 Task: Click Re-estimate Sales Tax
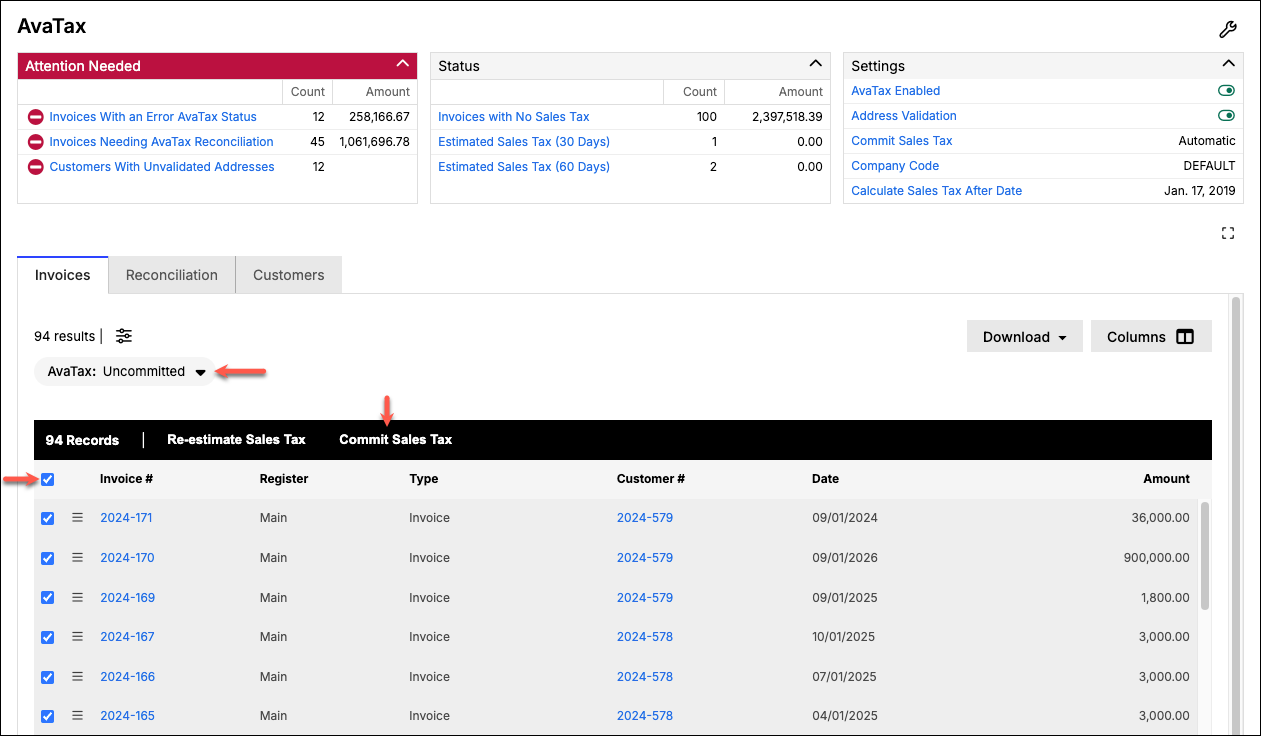[x=237, y=440]
